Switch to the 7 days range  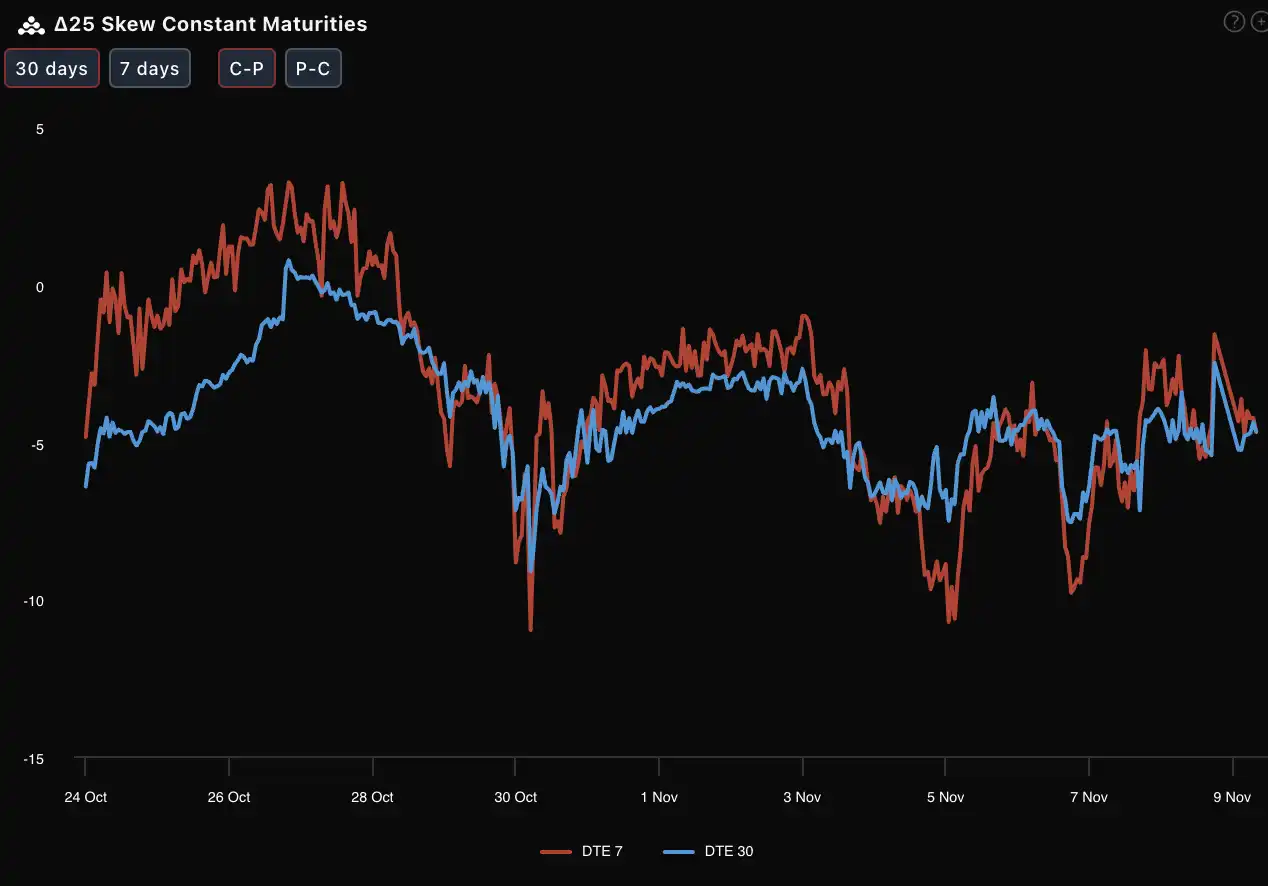(150, 69)
